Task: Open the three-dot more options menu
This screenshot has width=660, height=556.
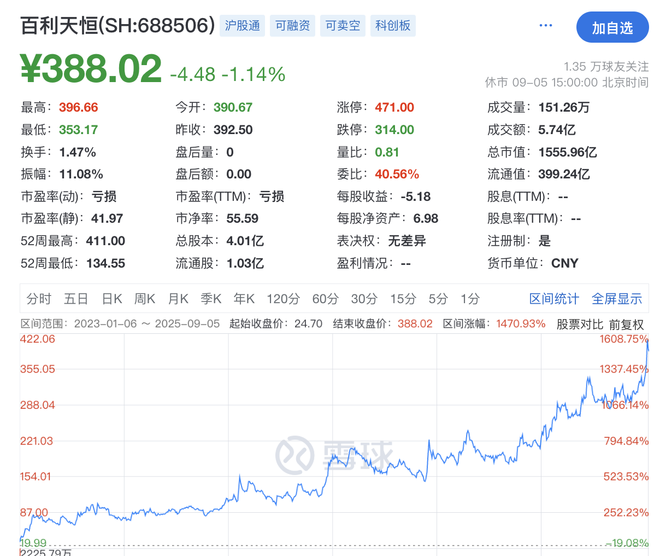Action: click(546, 26)
